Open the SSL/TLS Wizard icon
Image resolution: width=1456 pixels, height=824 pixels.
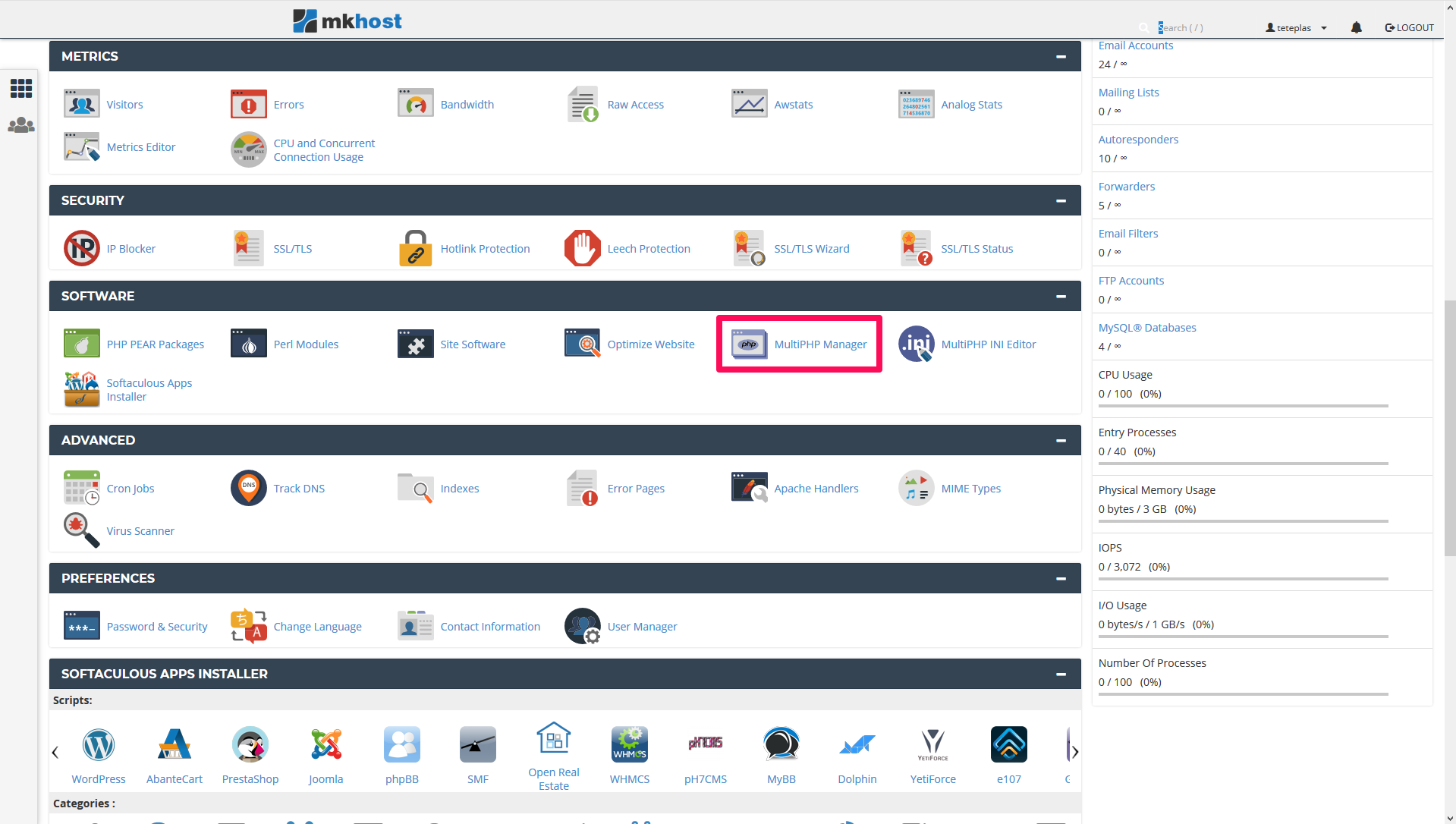pyautogui.click(x=750, y=248)
